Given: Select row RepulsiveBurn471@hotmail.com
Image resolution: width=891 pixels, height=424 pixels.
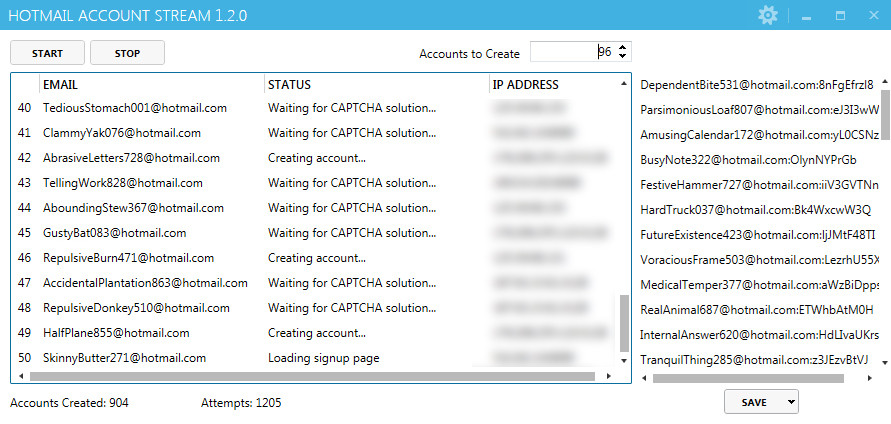Looking at the screenshot, I should (x=315, y=257).
